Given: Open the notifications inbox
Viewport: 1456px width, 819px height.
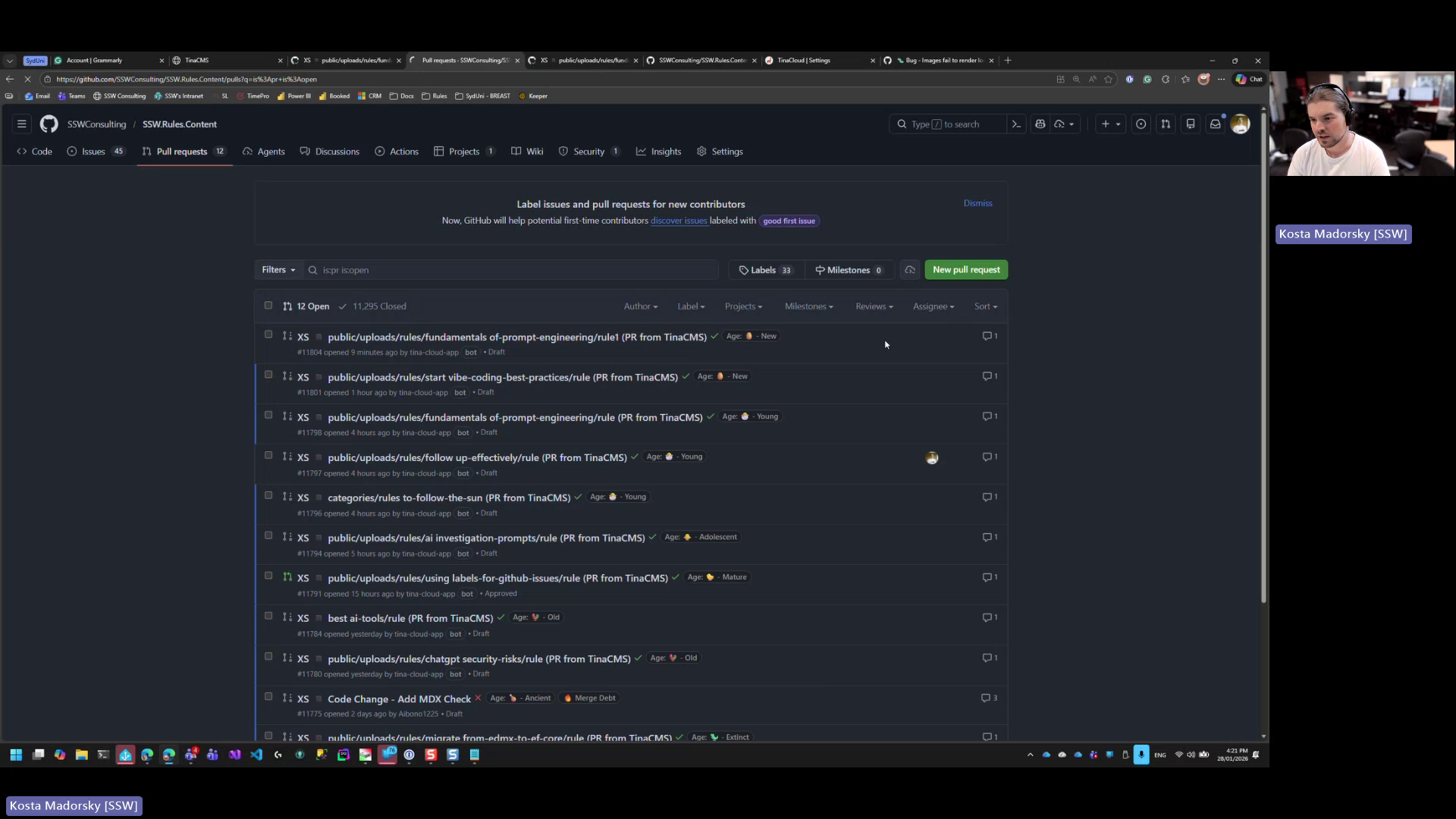Looking at the screenshot, I should tap(1216, 124).
